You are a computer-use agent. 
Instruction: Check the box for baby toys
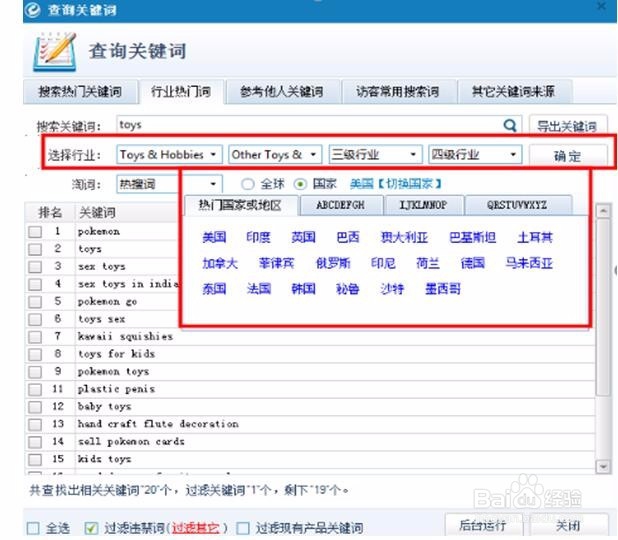click(35, 406)
